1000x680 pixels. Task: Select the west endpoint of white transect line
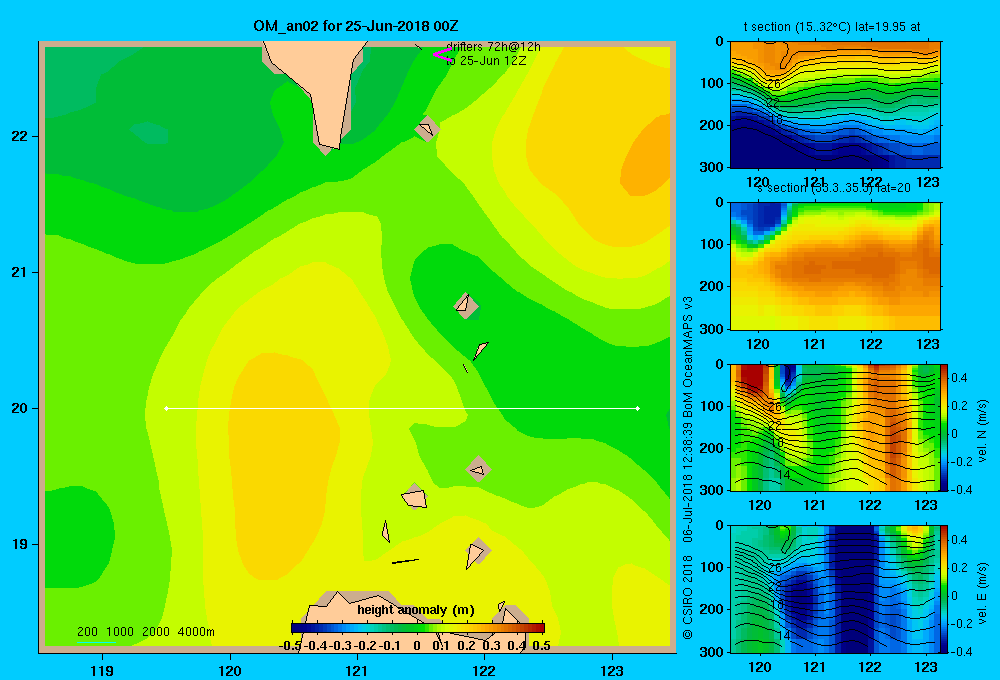tap(166, 408)
